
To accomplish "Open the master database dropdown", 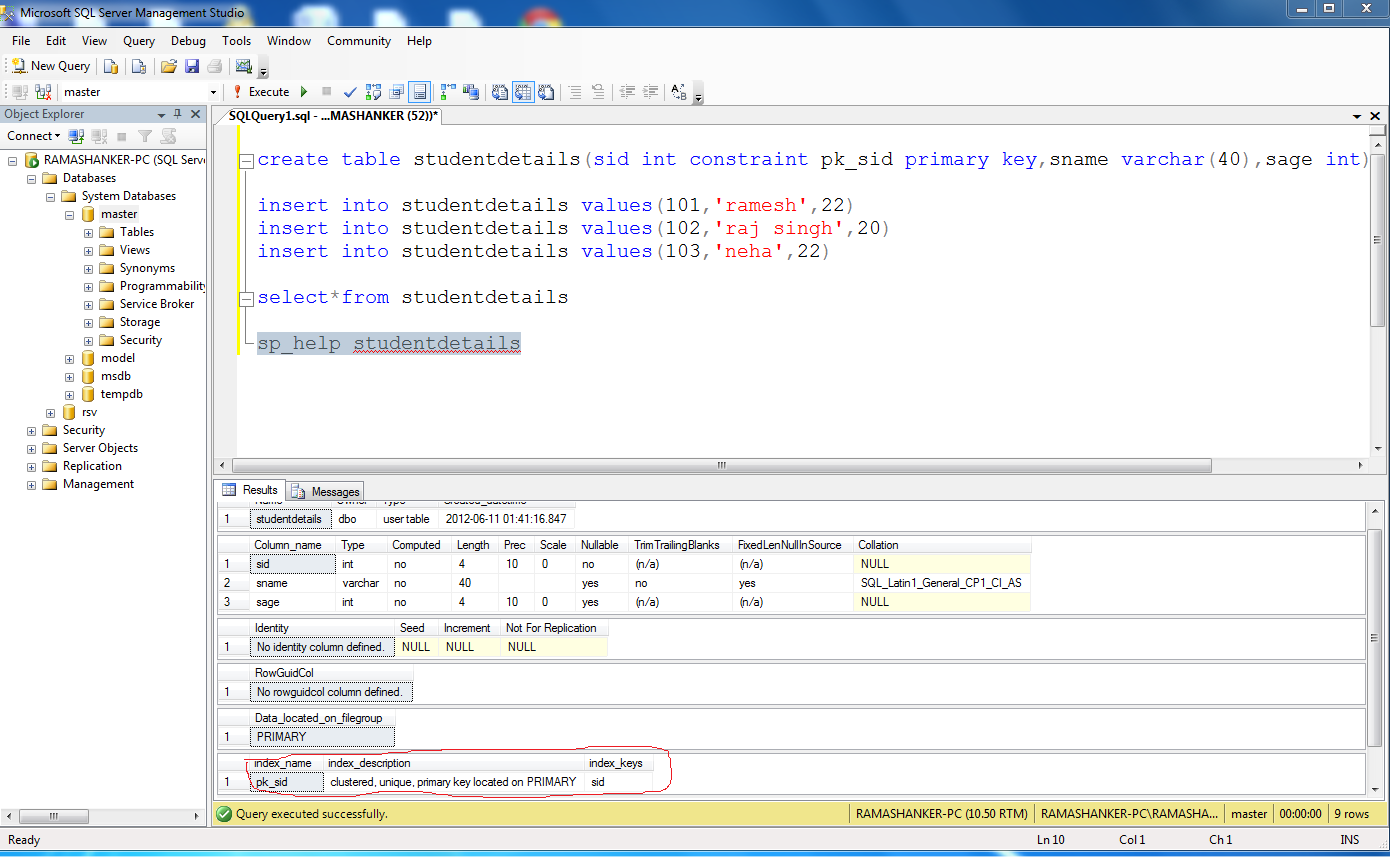I will [214, 91].
